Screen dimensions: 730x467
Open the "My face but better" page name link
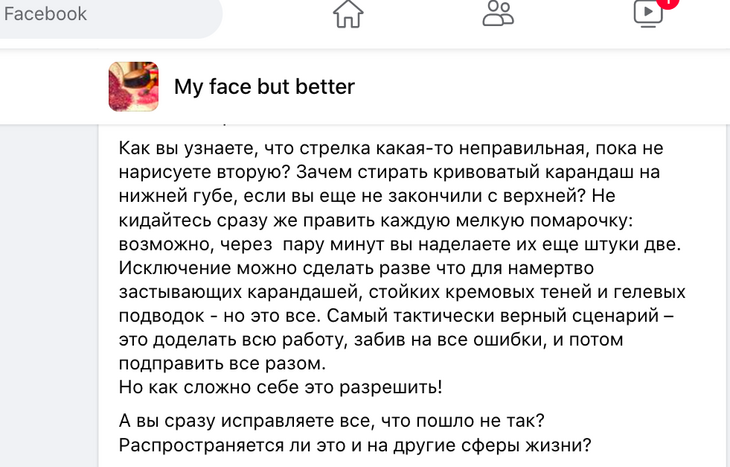coord(264,87)
